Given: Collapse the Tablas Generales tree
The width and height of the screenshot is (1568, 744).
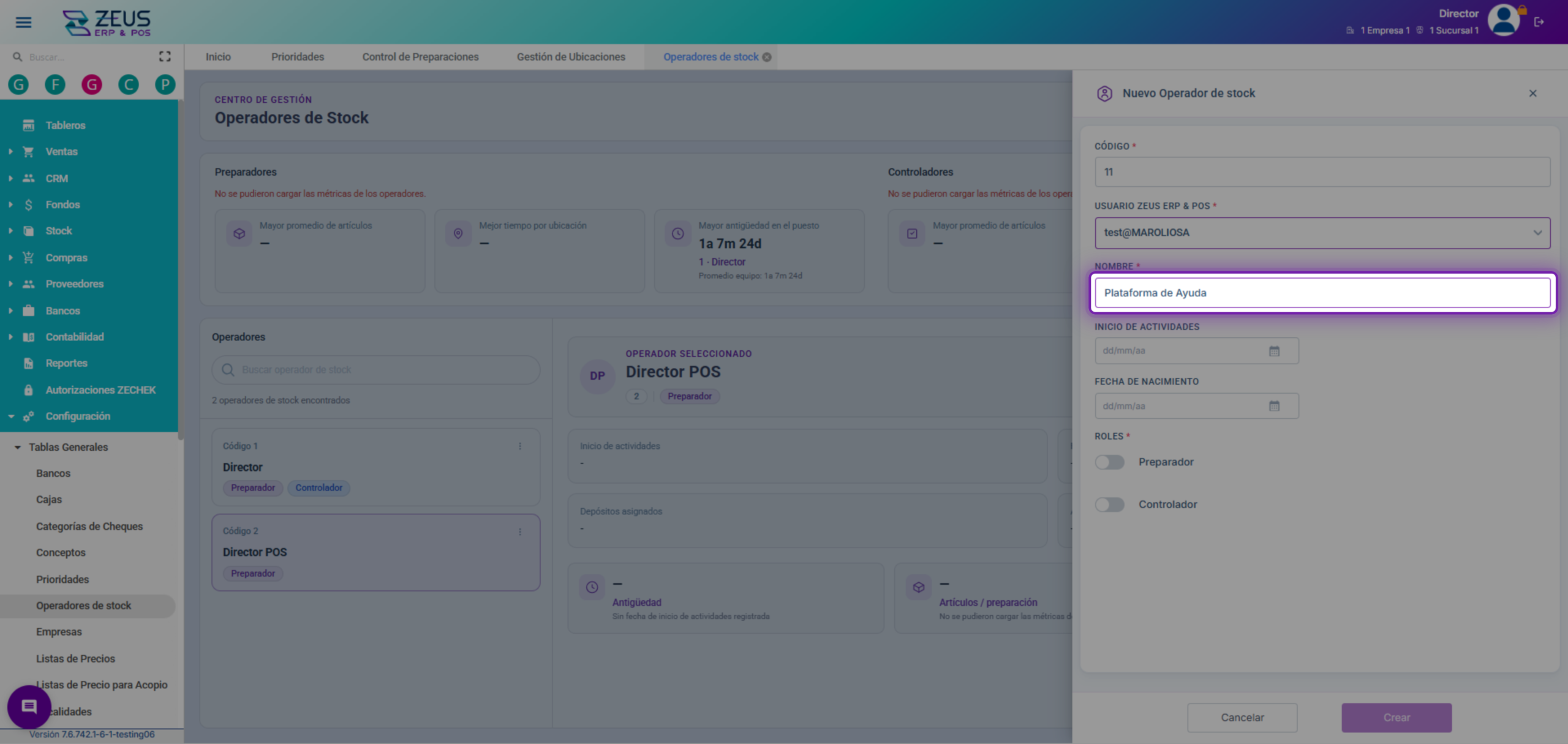Looking at the screenshot, I should point(17,447).
